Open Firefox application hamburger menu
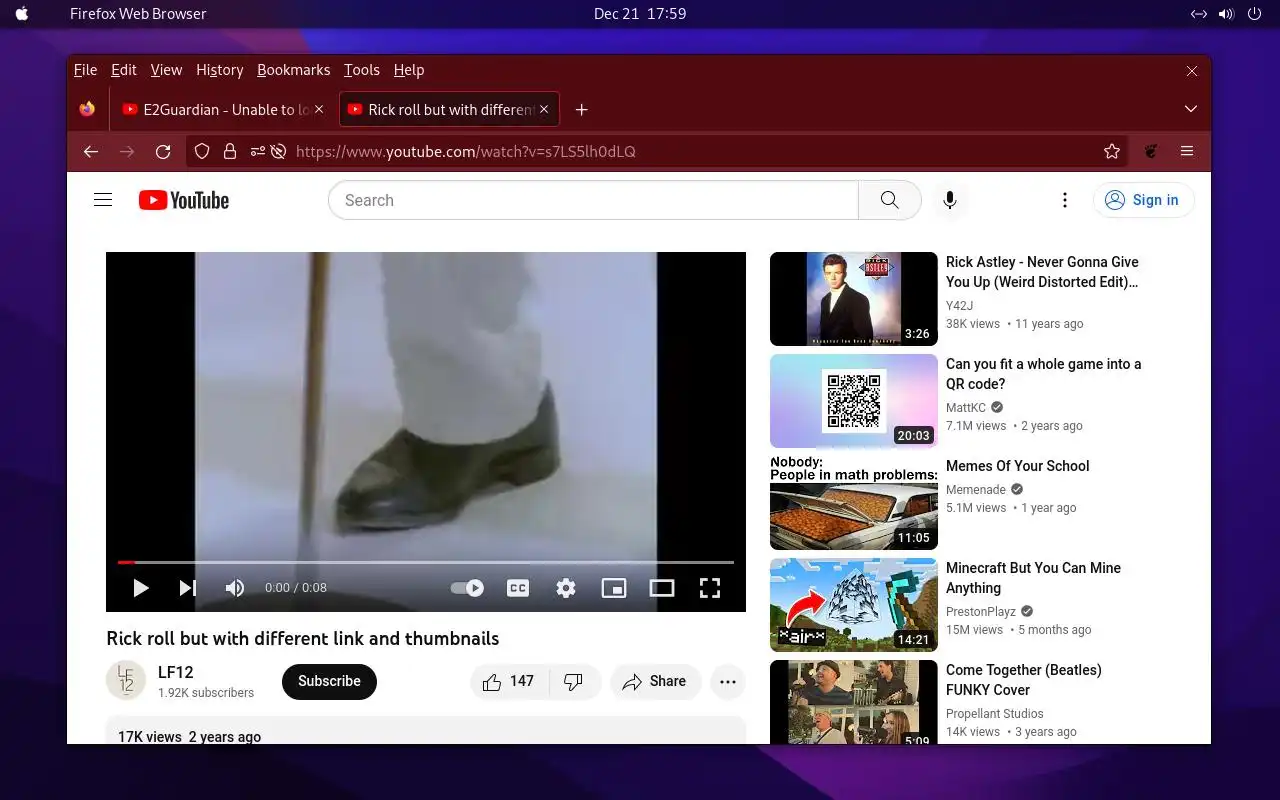 click(1187, 151)
